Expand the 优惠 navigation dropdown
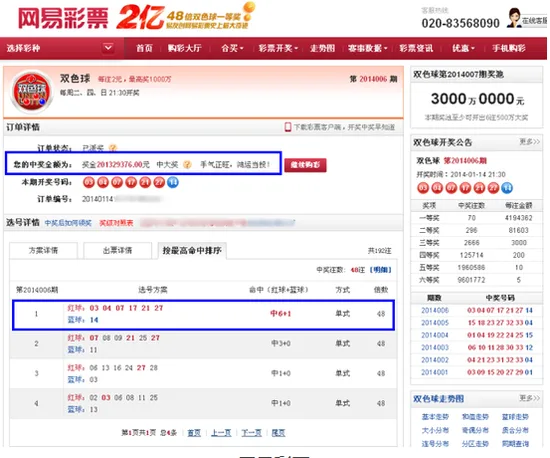Image resolution: width=550 pixels, height=458 pixels. click(x=463, y=48)
